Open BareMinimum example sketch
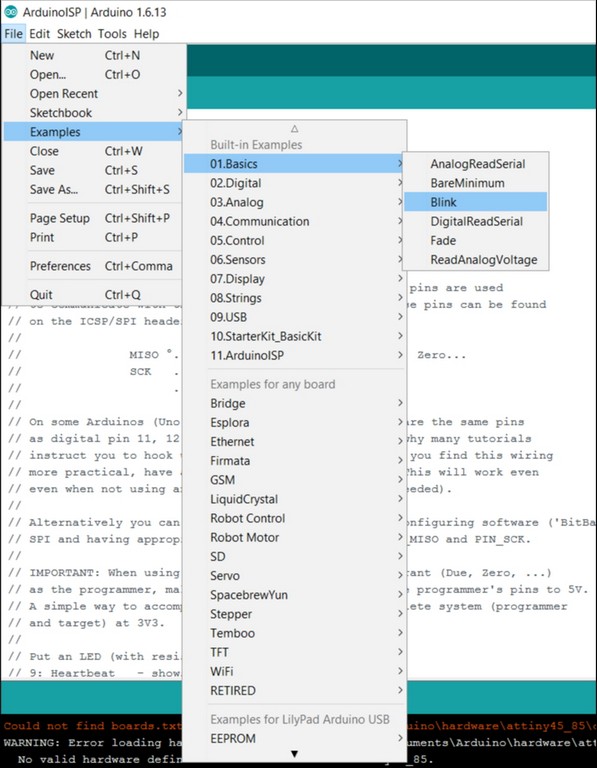This screenshot has width=597, height=768. point(476,183)
